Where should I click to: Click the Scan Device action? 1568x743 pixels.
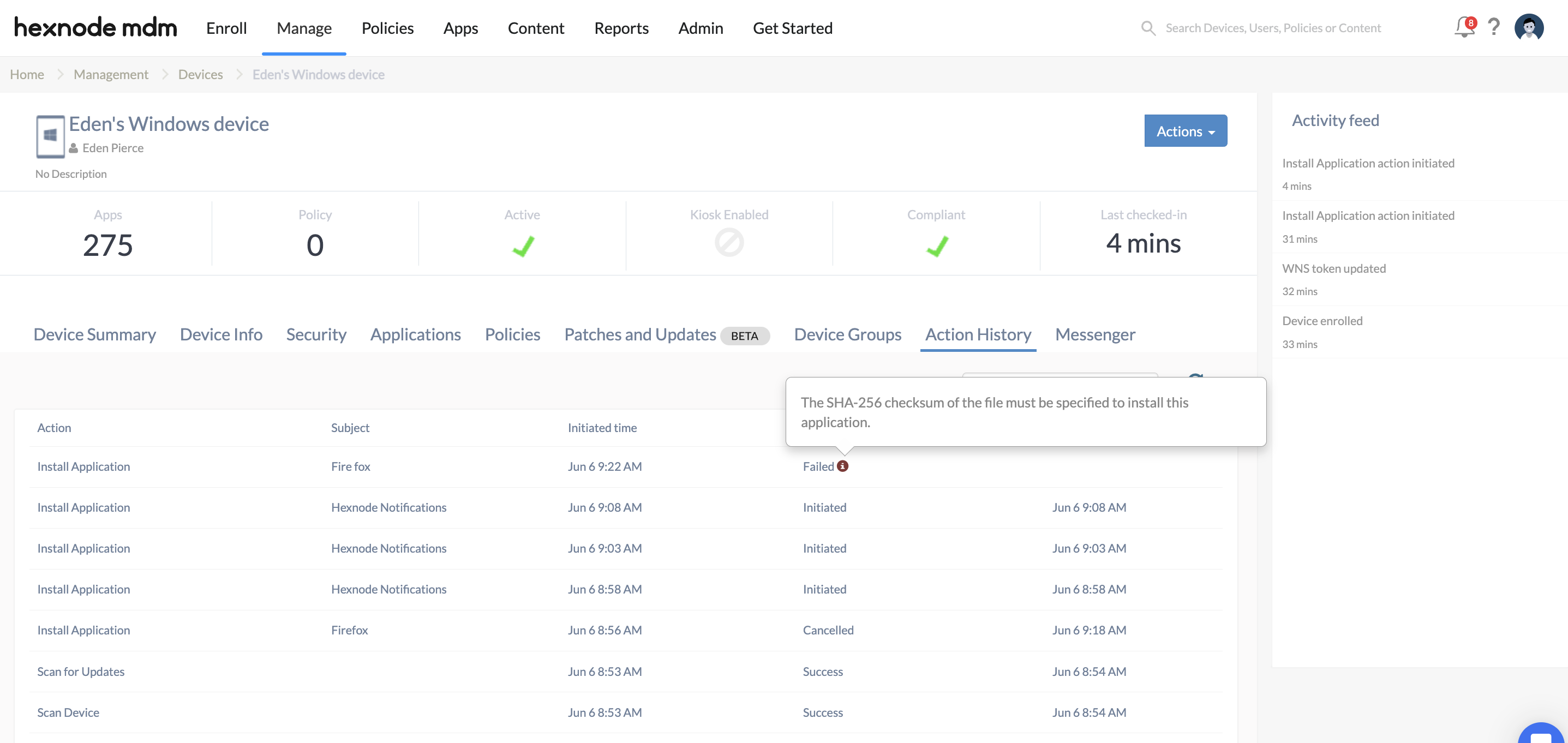click(68, 712)
